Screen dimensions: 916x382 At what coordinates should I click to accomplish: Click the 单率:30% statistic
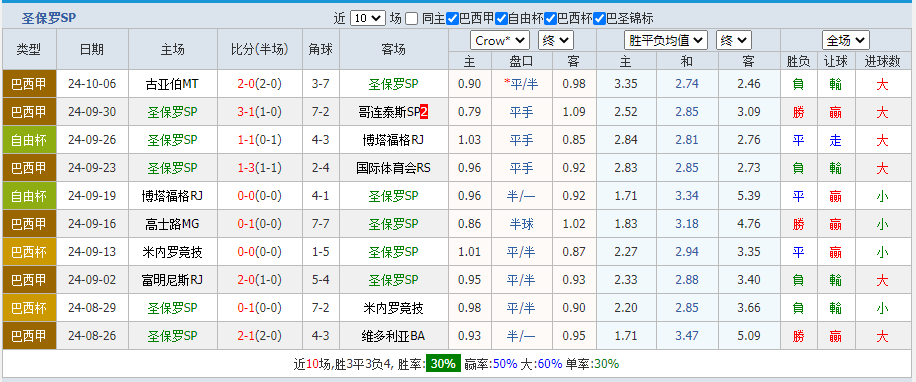pyautogui.click(x=592, y=364)
